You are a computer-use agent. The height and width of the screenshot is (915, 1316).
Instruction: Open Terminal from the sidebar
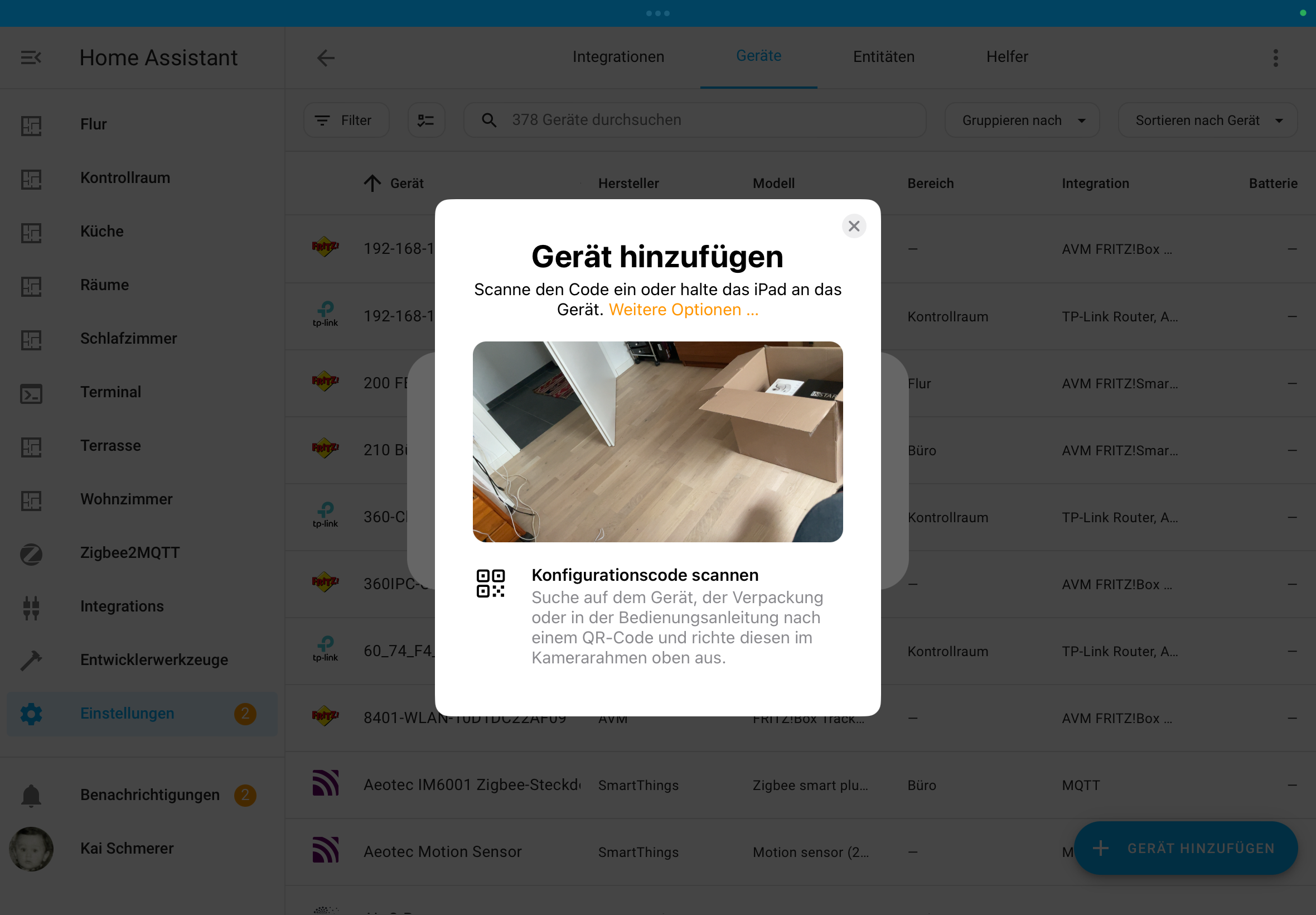(110, 392)
